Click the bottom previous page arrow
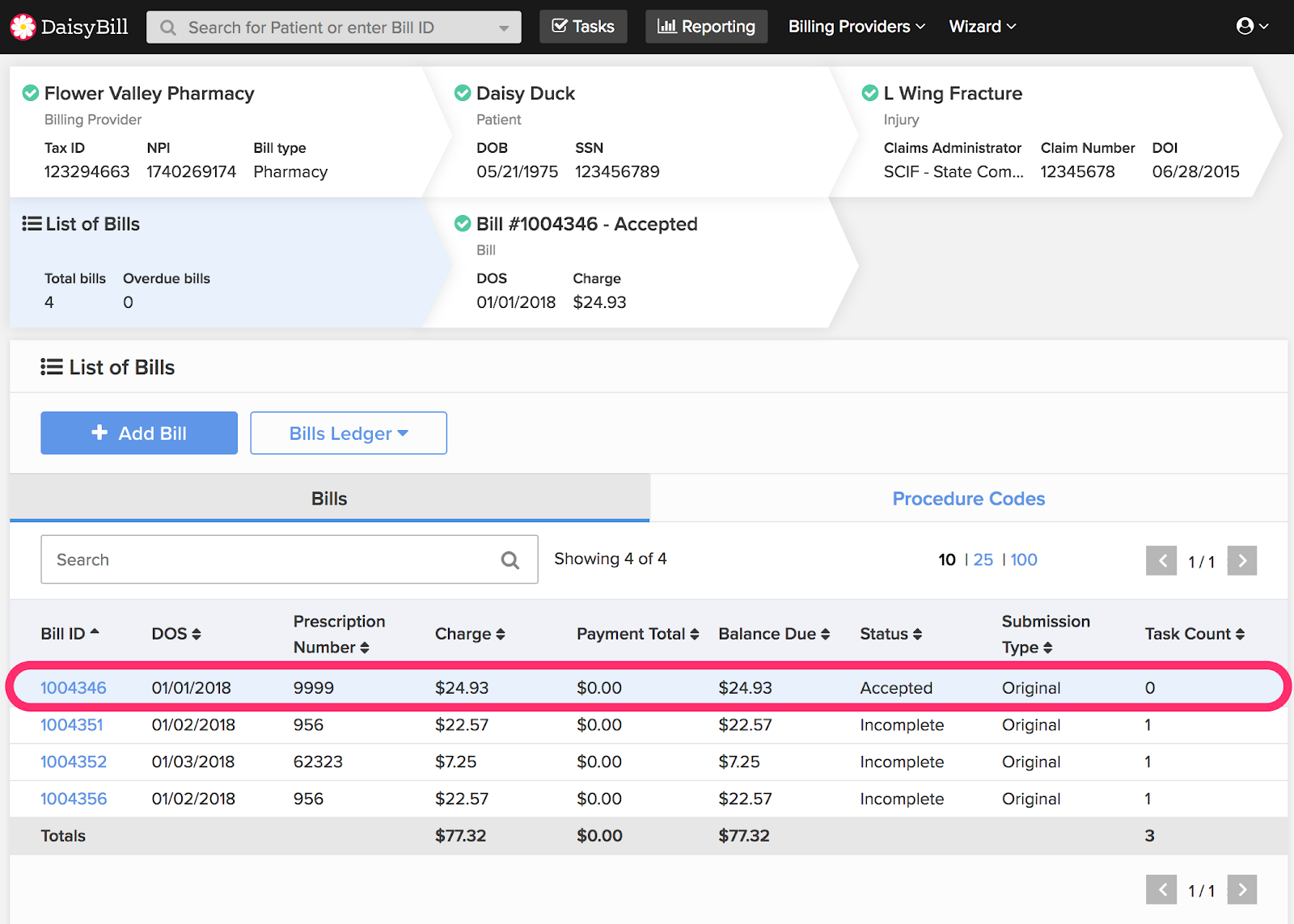The width and height of the screenshot is (1294, 924). pos(1161,889)
